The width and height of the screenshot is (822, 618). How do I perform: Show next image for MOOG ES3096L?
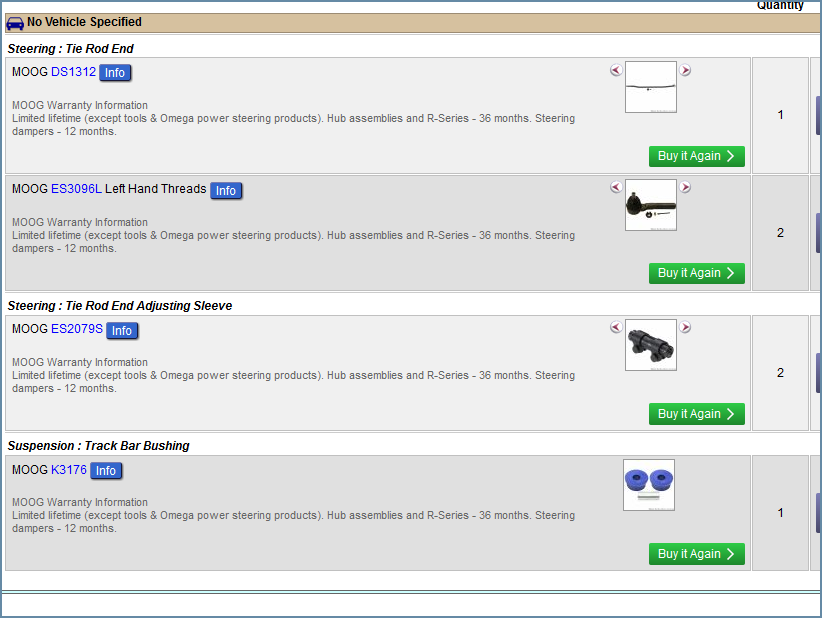[685, 187]
